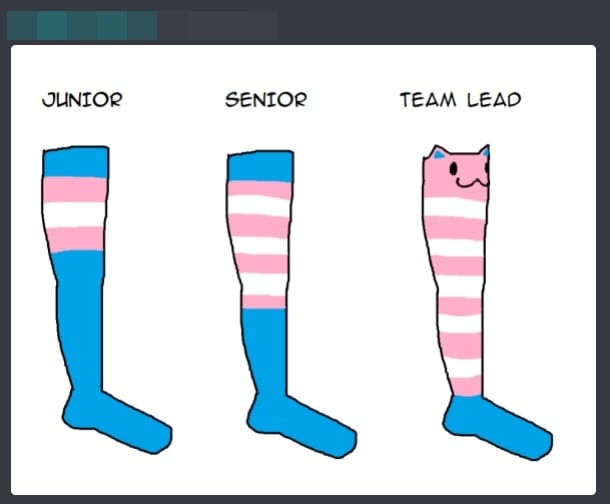
Task: Click the cat's black eye on Team Lead sock
Action: click(454, 168)
